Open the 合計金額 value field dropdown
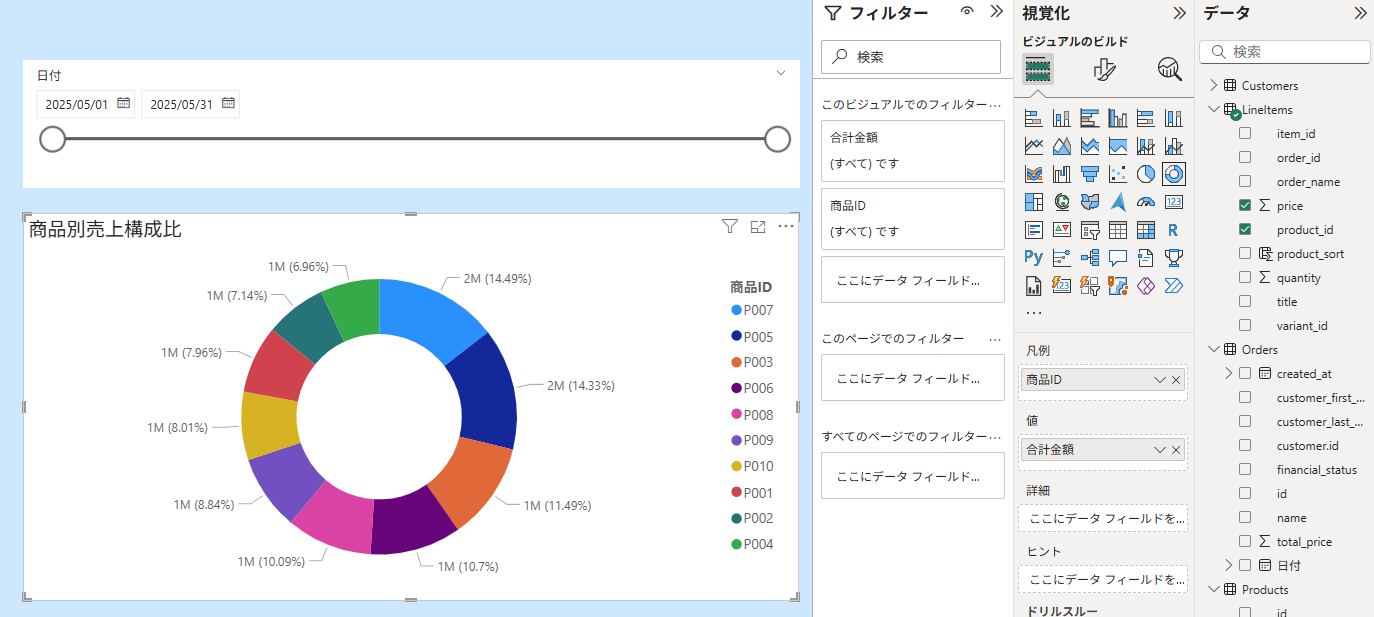The image size is (1374, 617). tap(1160, 450)
